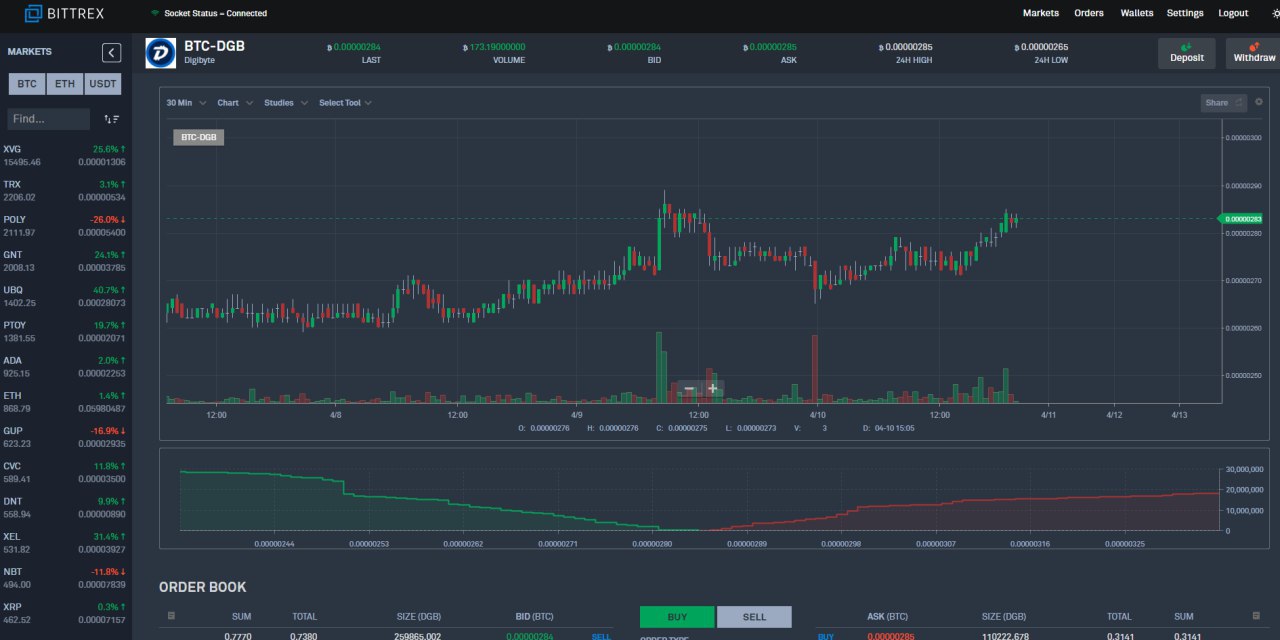Open the market list sort options icon
1280x640 pixels.
[111, 119]
